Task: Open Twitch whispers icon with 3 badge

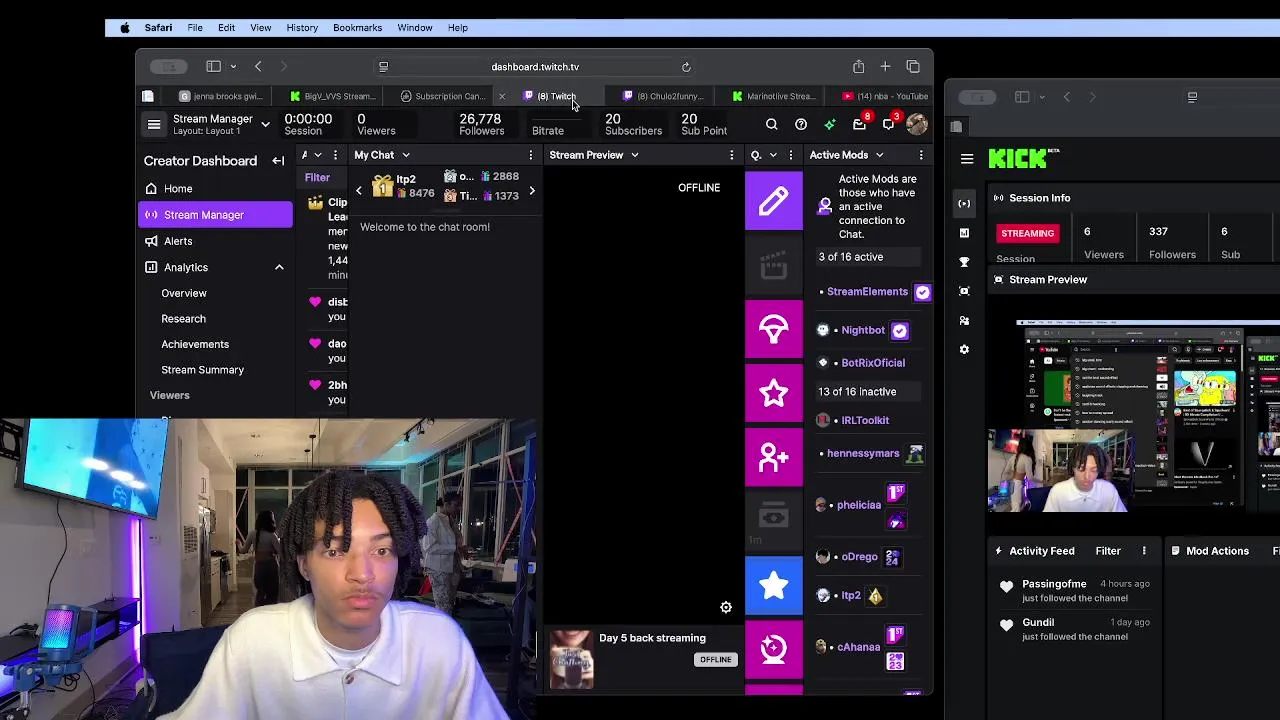Action: (x=889, y=124)
